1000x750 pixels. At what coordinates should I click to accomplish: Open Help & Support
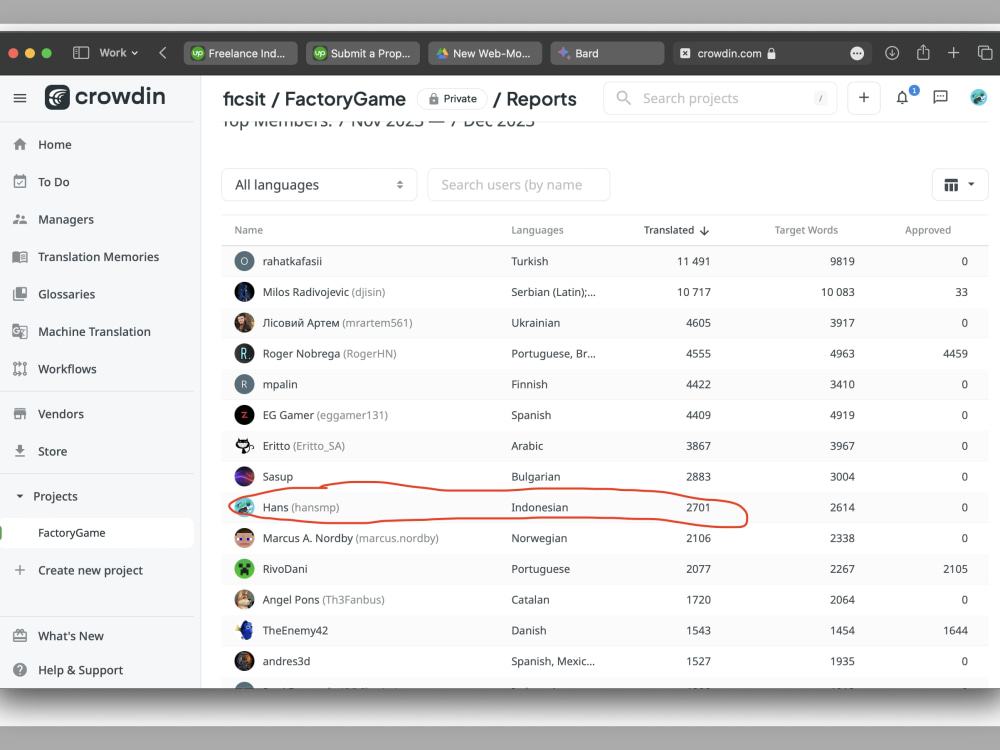pyautogui.click(x=80, y=670)
